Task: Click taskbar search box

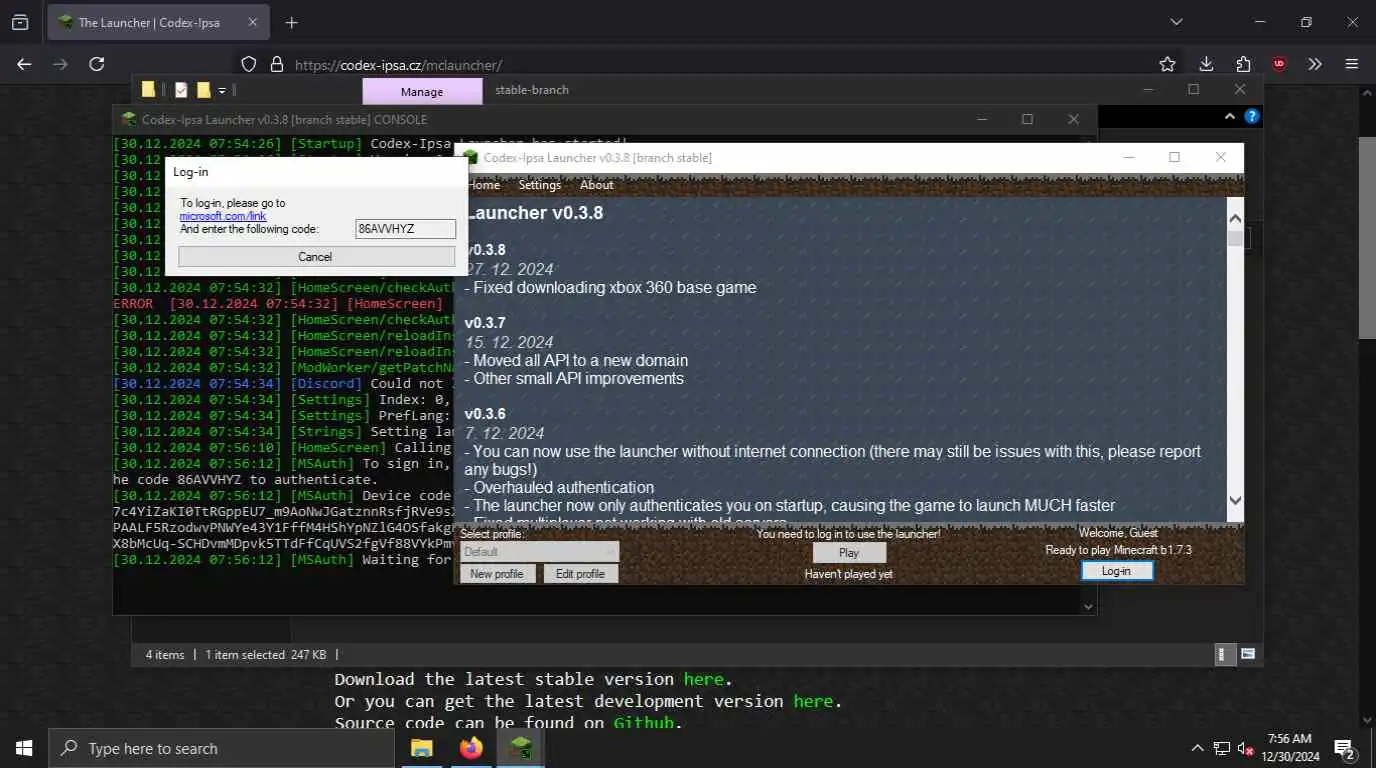Action: point(221,748)
